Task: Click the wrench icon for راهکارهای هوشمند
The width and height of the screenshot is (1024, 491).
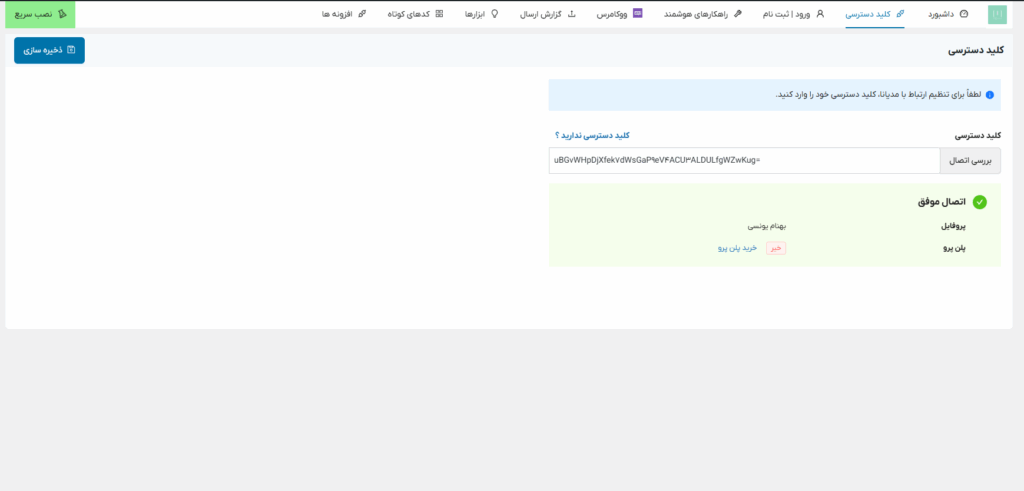Action: 738,14
